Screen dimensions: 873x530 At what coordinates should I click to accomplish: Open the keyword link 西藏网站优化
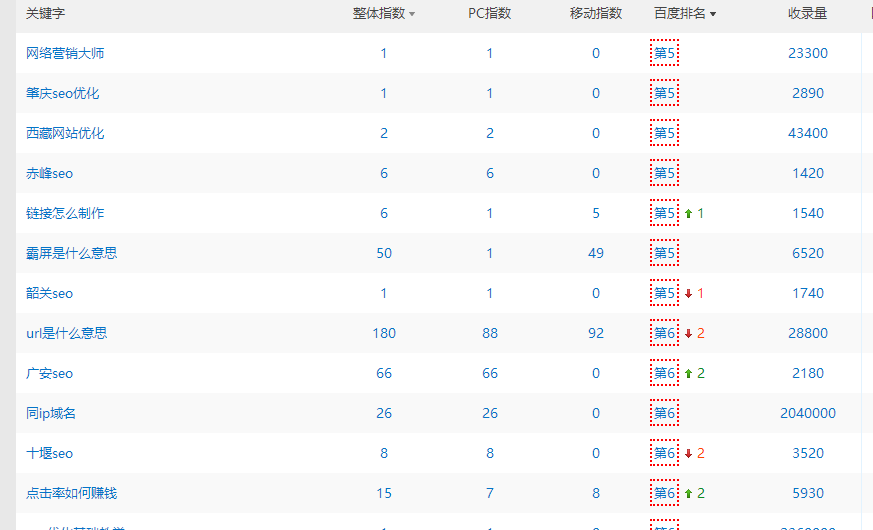pos(65,133)
